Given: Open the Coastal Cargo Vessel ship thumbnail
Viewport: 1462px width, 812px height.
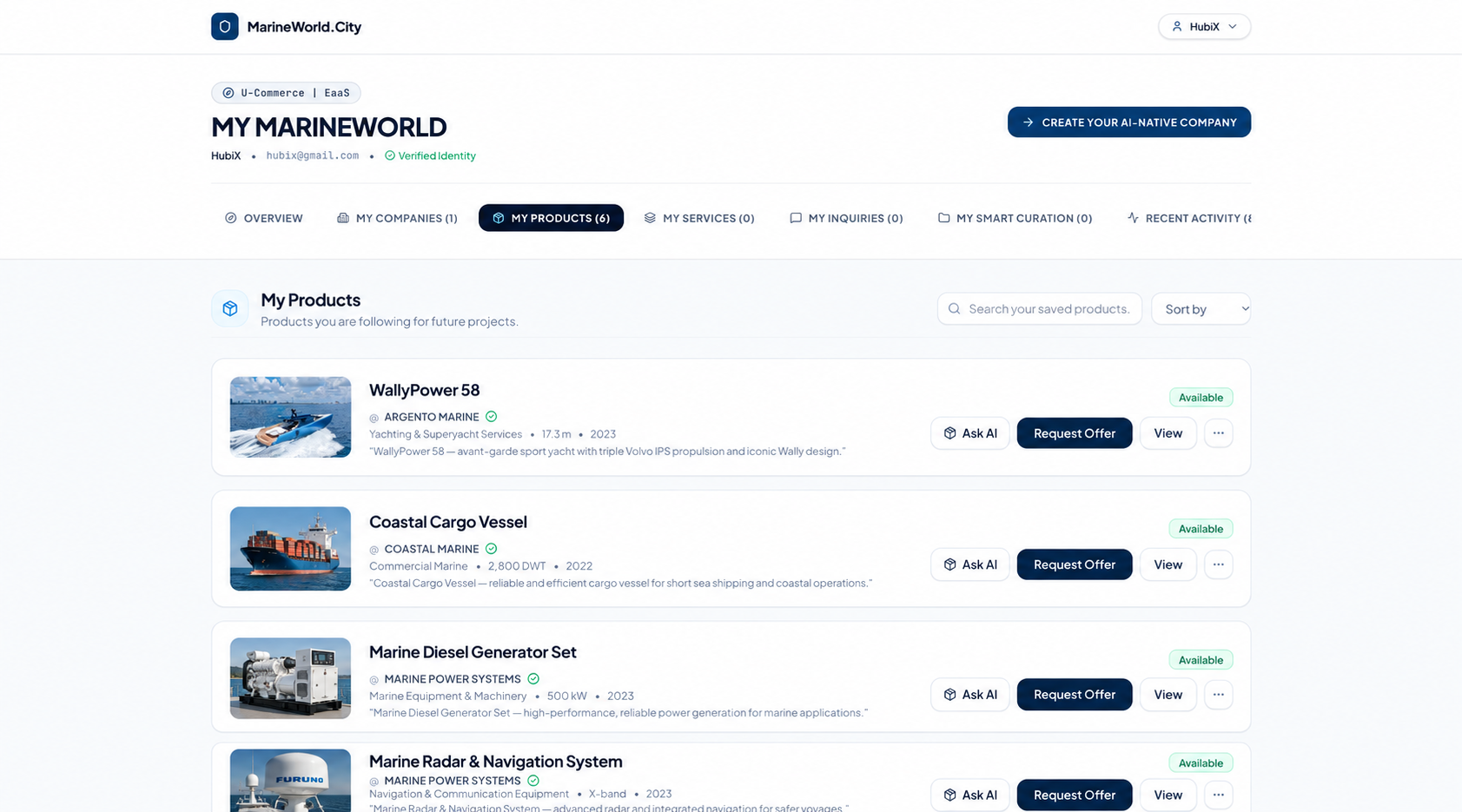Looking at the screenshot, I should click(x=290, y=549).
